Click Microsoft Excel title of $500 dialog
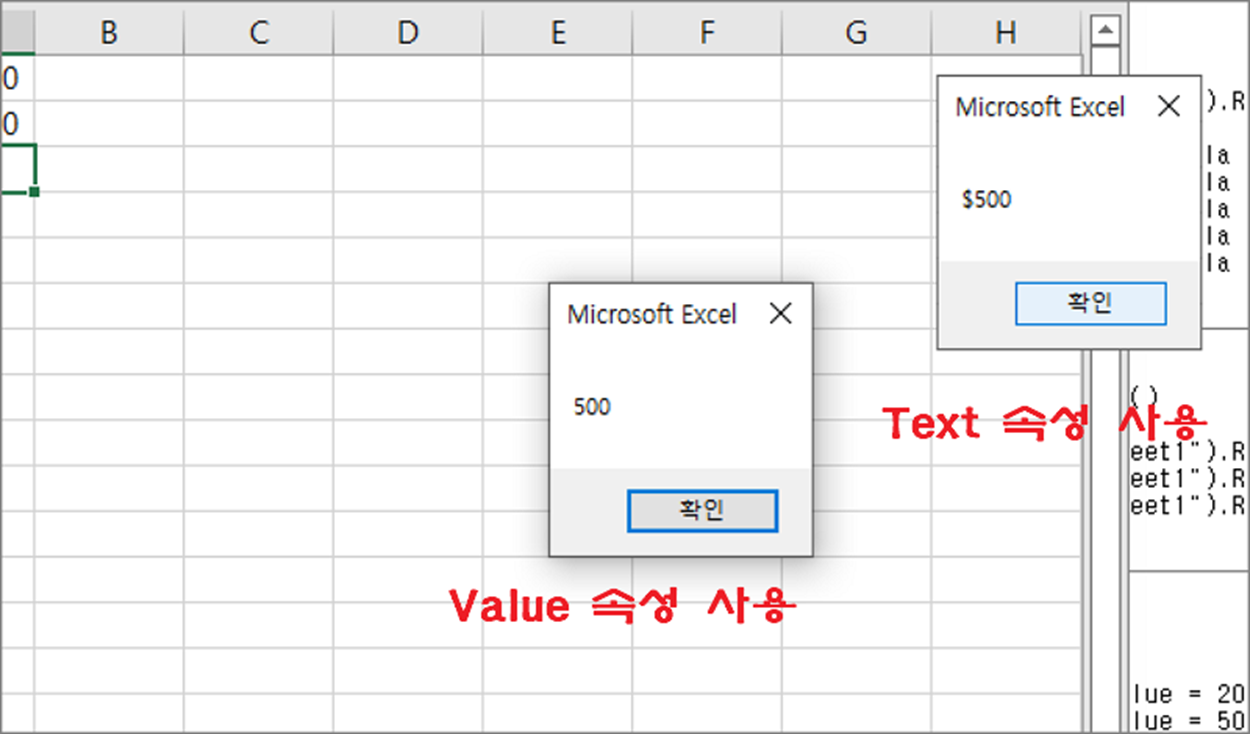Image resolution: width=1250 pixels, height=734 pixels. click(x=1040, y=107)
